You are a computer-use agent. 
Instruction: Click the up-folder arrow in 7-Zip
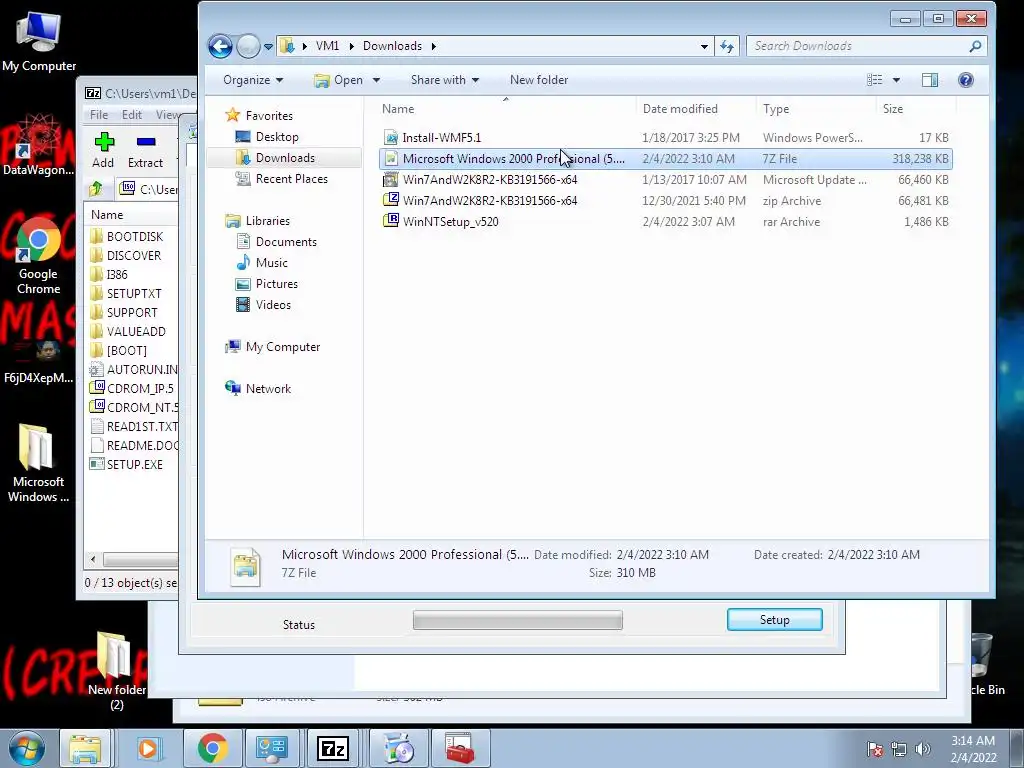(x=96, y=189)
